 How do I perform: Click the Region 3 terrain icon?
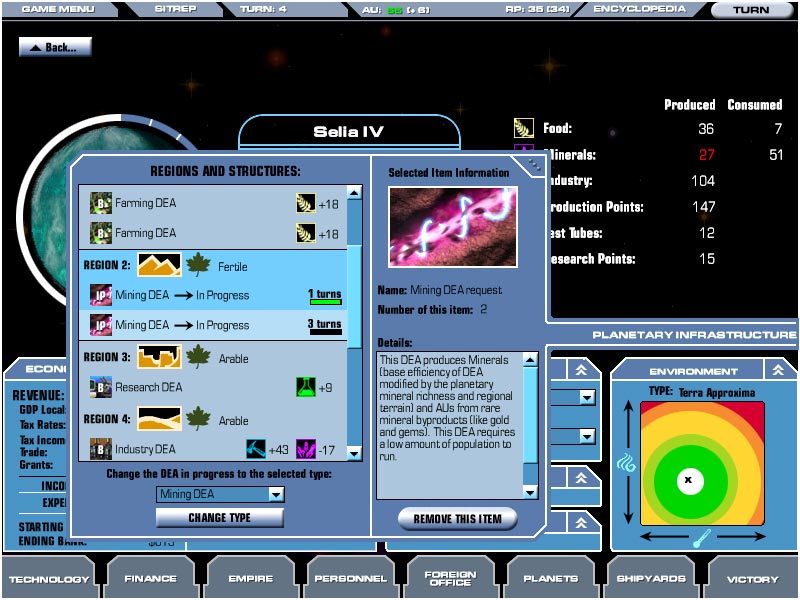(158, 357)
